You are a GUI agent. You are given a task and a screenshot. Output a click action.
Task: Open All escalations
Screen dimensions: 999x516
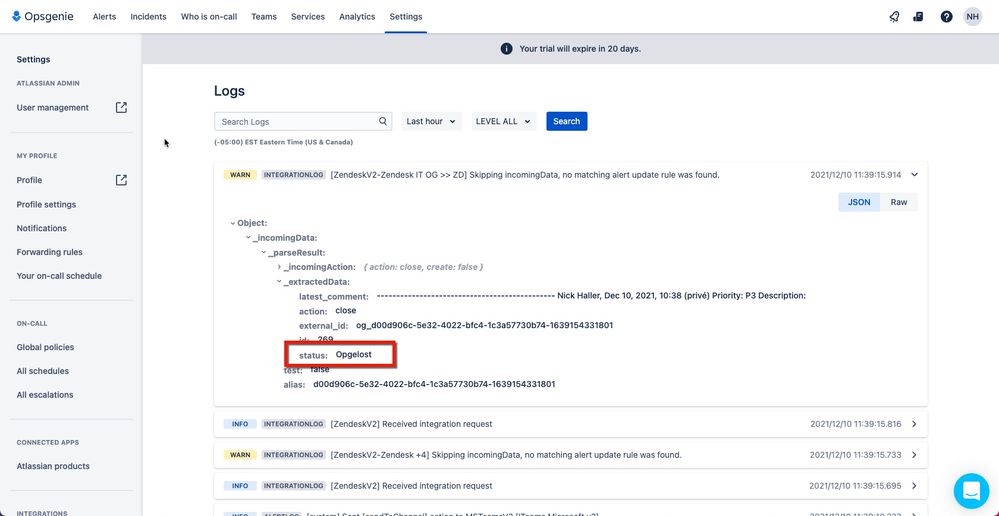[45, 395]
